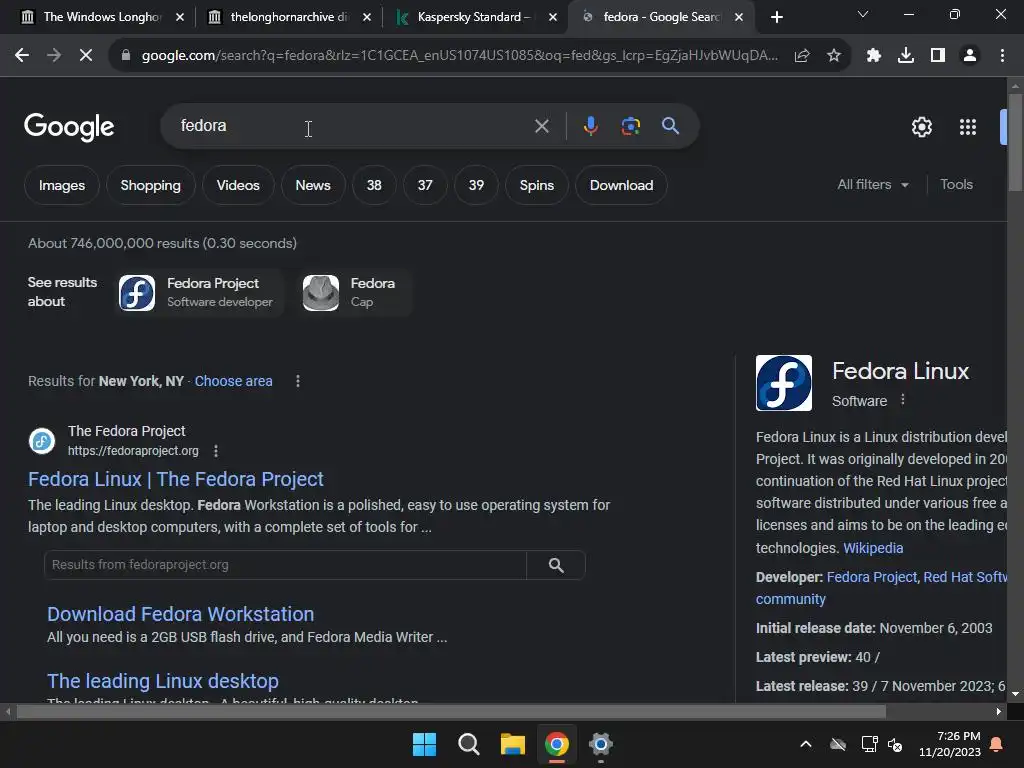Open Chrome downloads
This screenshot has width=1024, height=768.
point(906,56)
